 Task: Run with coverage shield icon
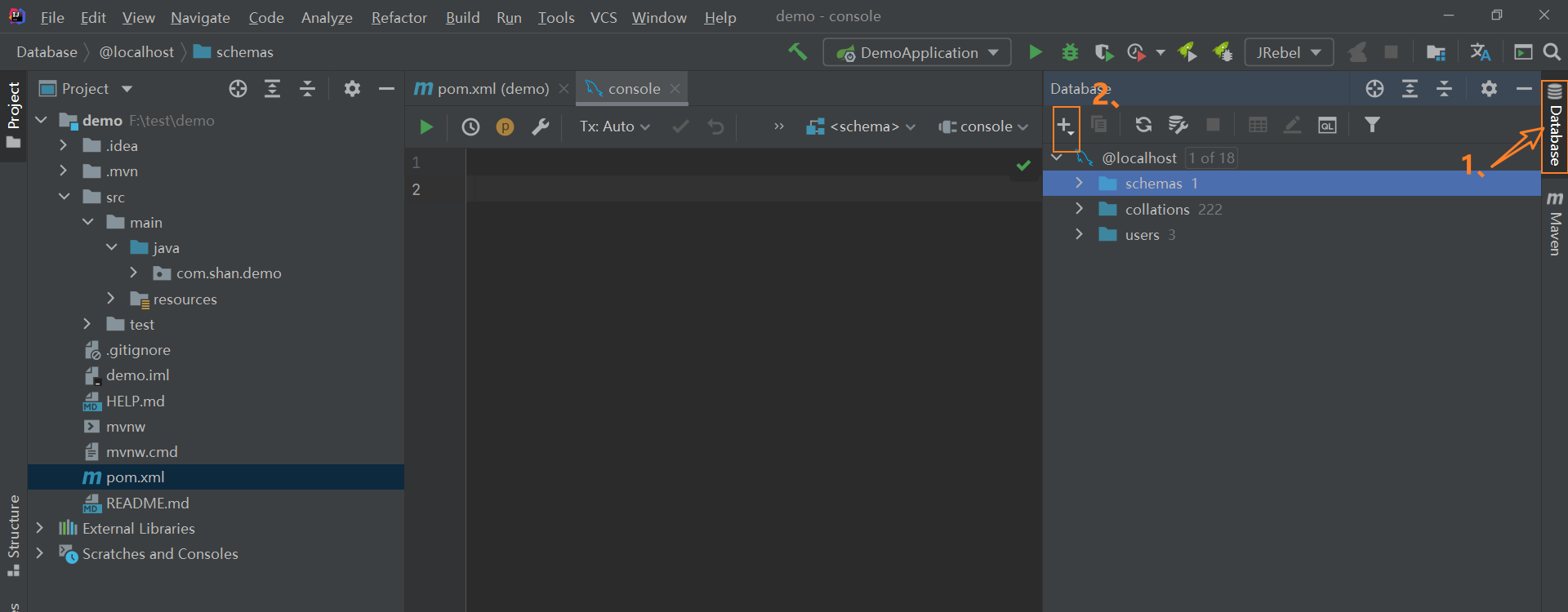tap(1103, 52)
